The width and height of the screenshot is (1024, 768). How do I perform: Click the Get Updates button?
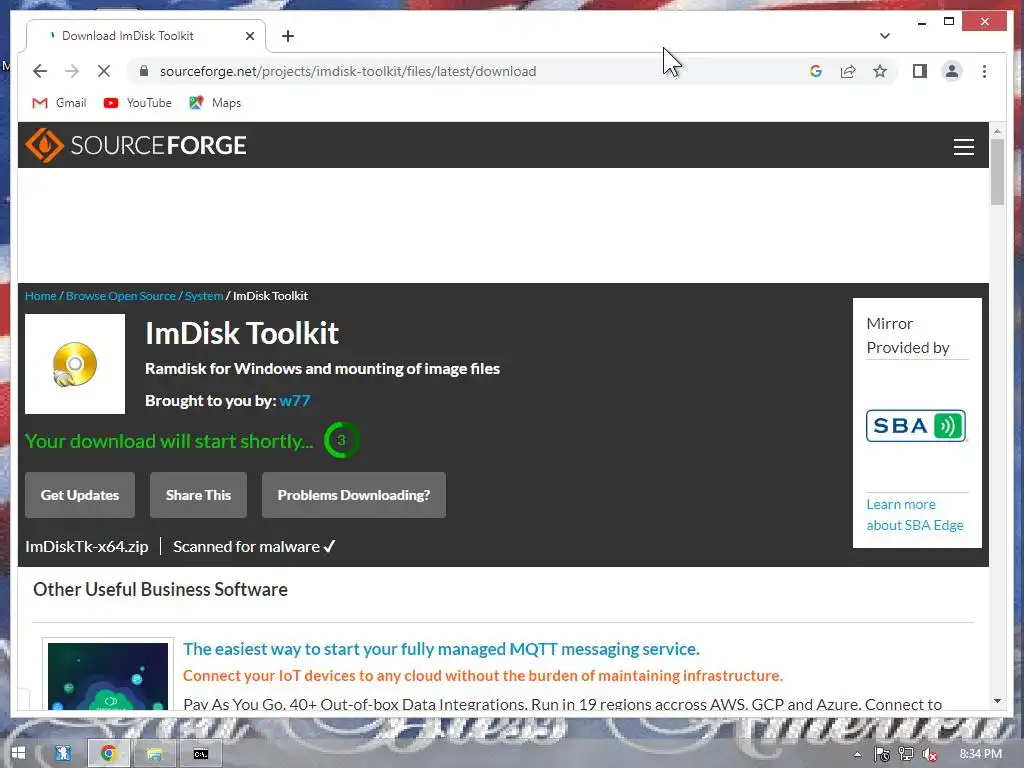pos(80,495)
